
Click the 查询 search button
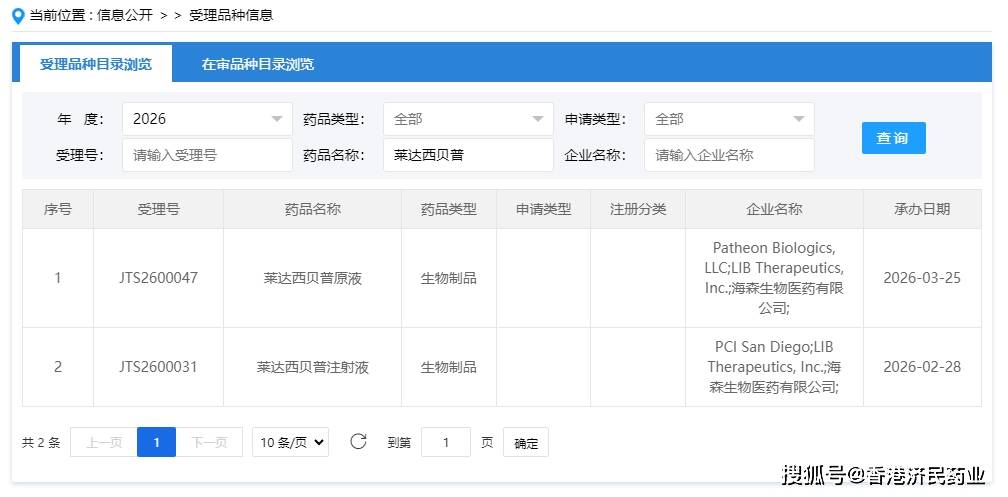pos(894,138)
